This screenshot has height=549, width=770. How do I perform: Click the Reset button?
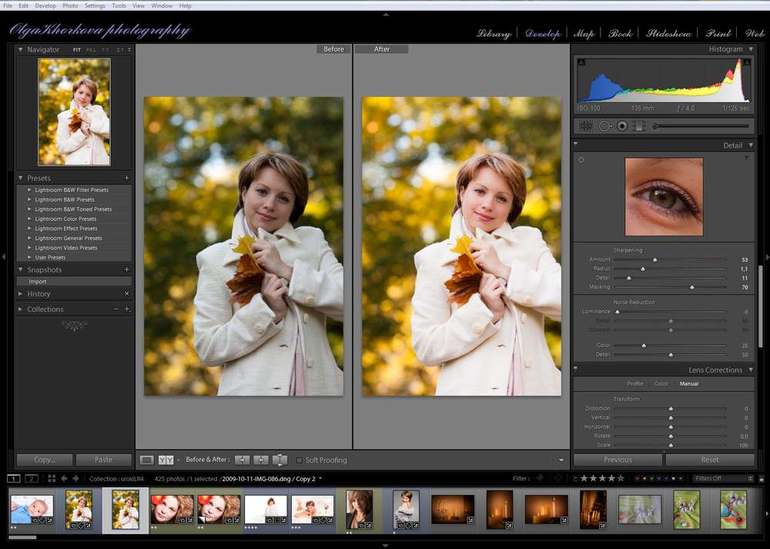click(x=709, y=460)
